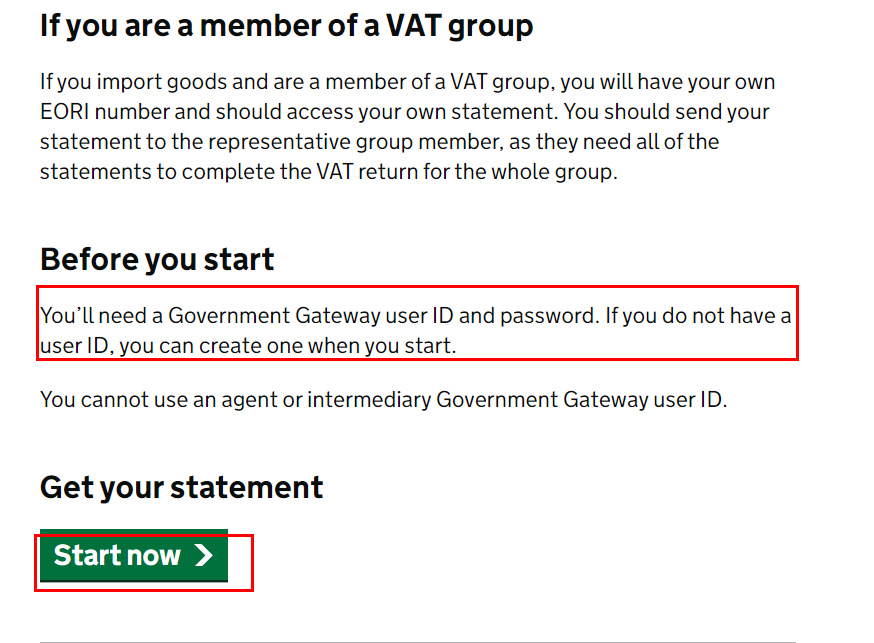The height and width of the screenshot is (643, 874).
Task: Click the line 'statements to complete the VAT return'
Action: click(328, 172)
